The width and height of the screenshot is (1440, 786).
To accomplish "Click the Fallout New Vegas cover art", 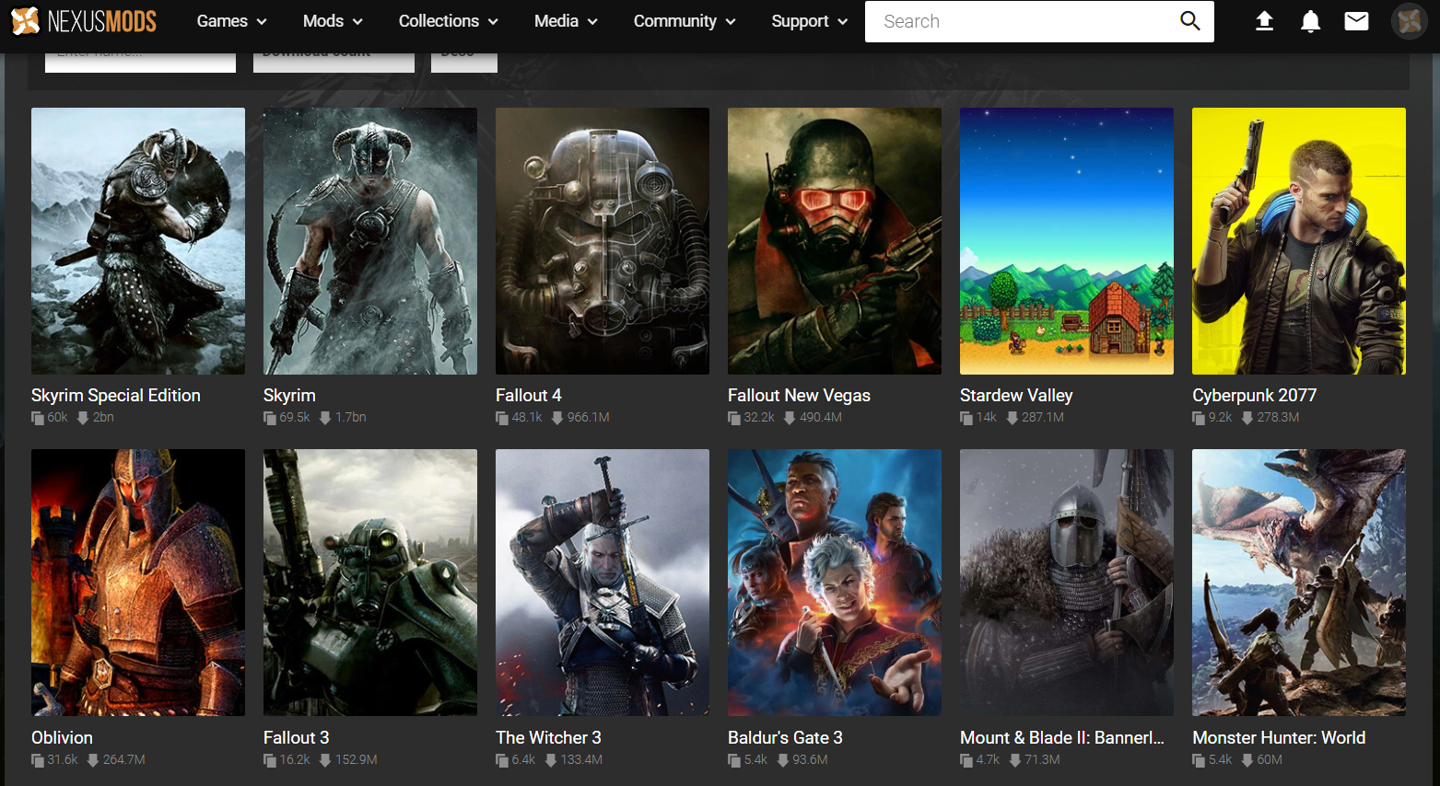I will (x=834, y=241).
